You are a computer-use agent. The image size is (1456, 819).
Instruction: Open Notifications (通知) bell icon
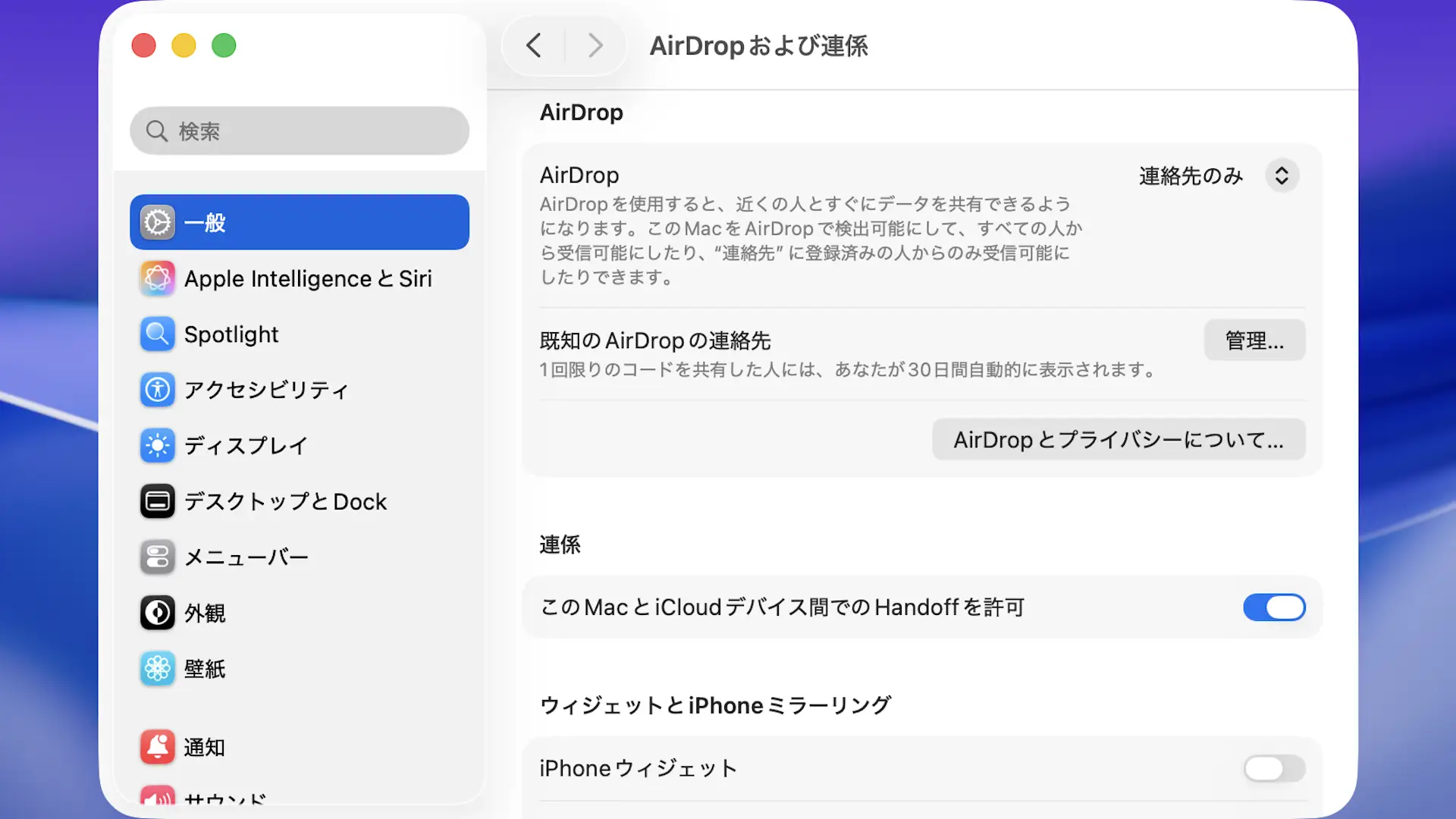tap(158, 747)
